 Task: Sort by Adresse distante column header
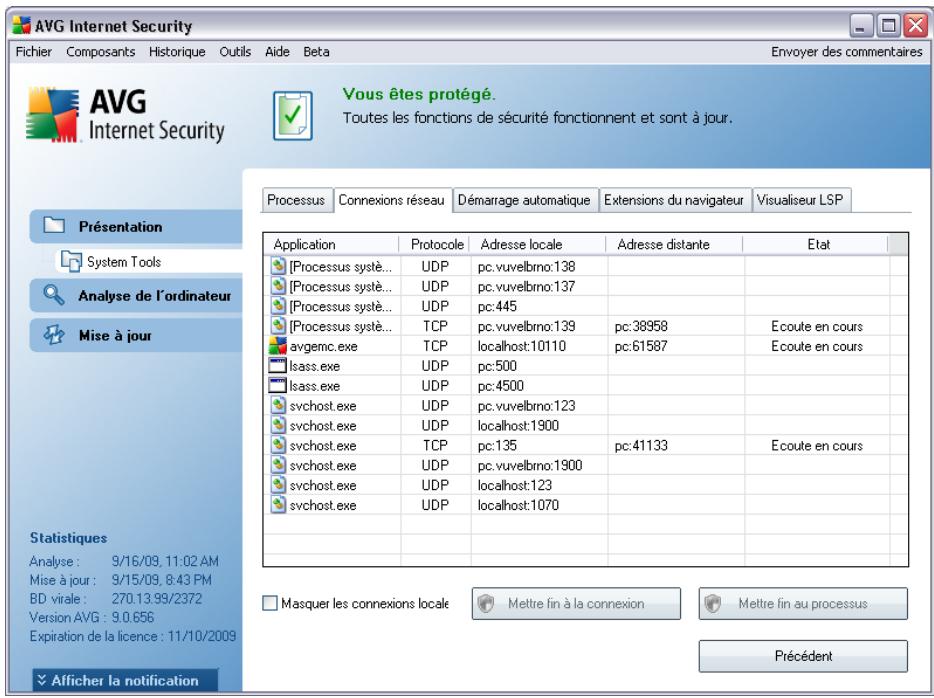click(x=675, y=244)
